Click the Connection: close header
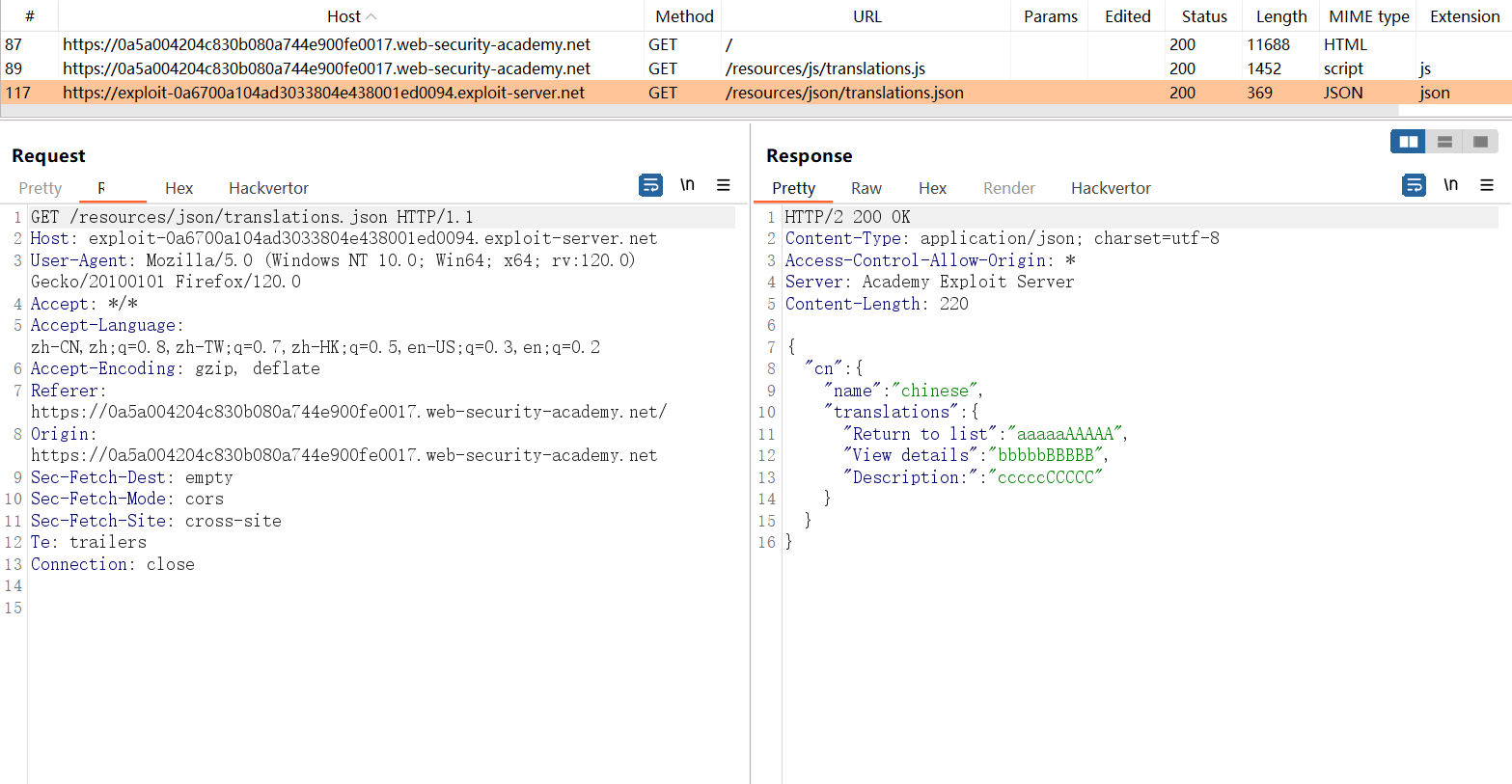Screen dimensions: 1512x784 (112, 564)
